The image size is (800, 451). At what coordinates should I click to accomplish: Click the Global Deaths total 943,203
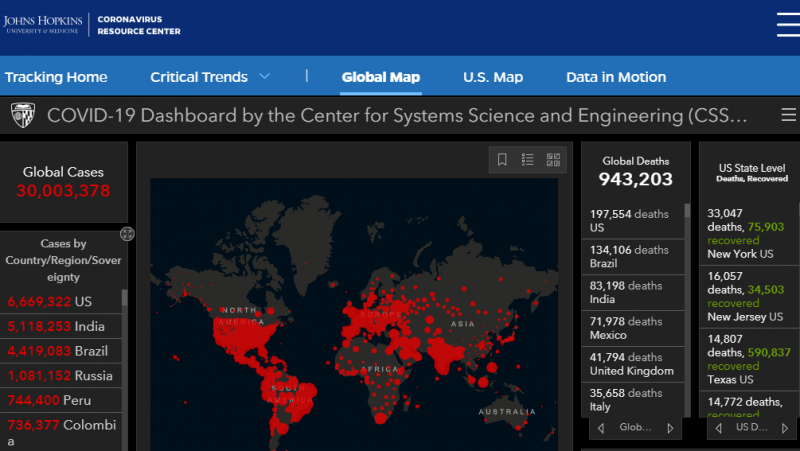pyautogui.click(x=636, y=179)
